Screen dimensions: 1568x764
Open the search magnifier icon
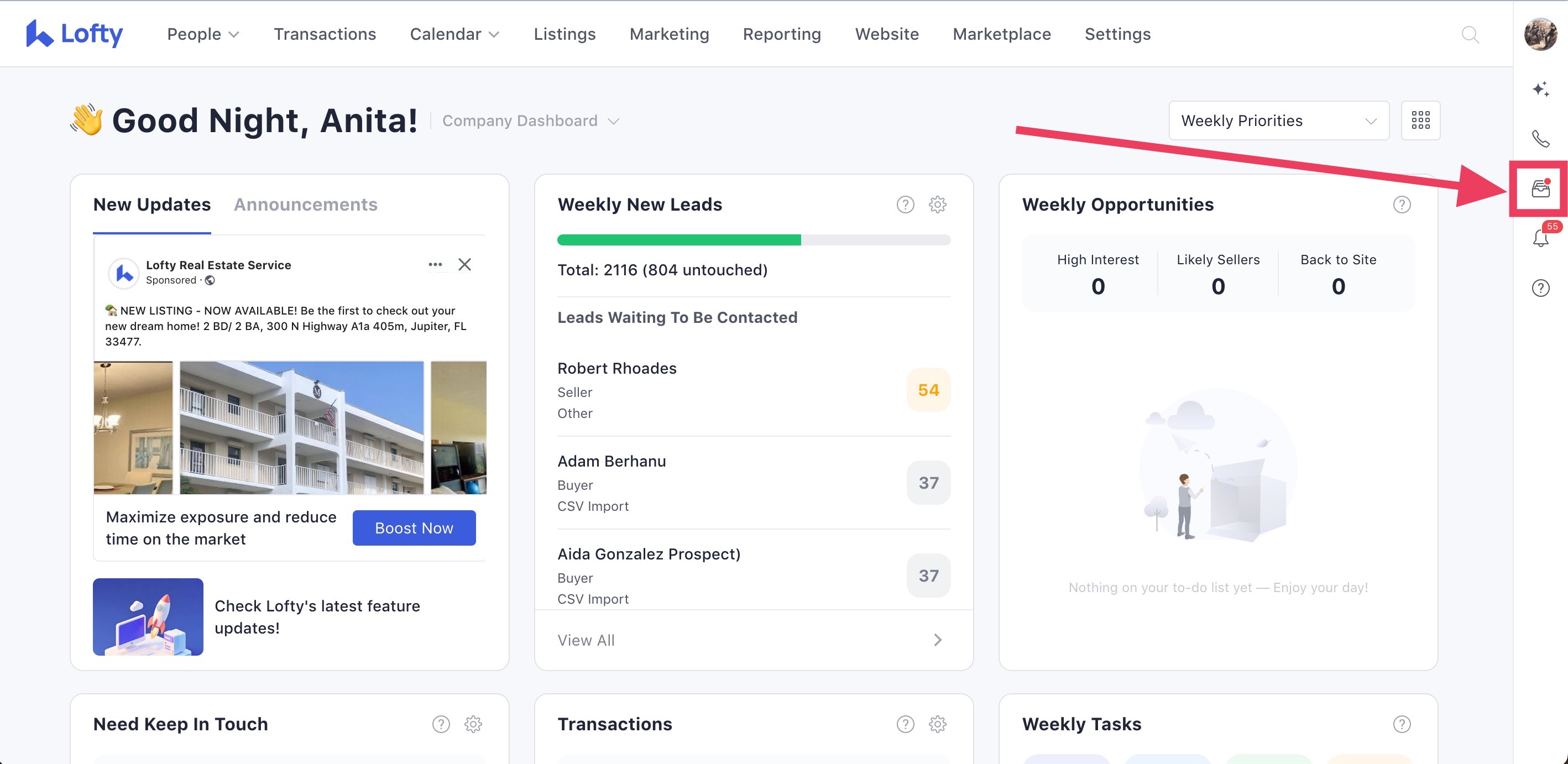(1470, 34)
